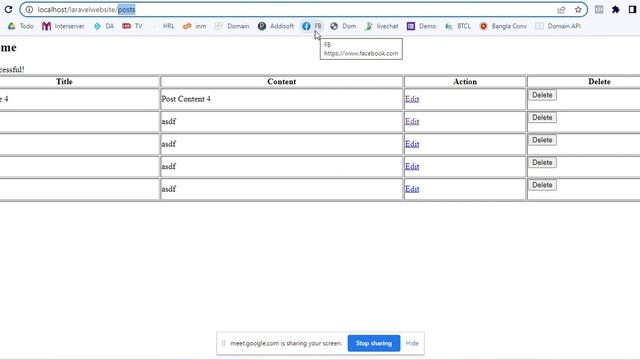The width and height of the screenshot is (640, 360).
Task: Open the Domain bookmark
Action: click(x=232, y=26)
